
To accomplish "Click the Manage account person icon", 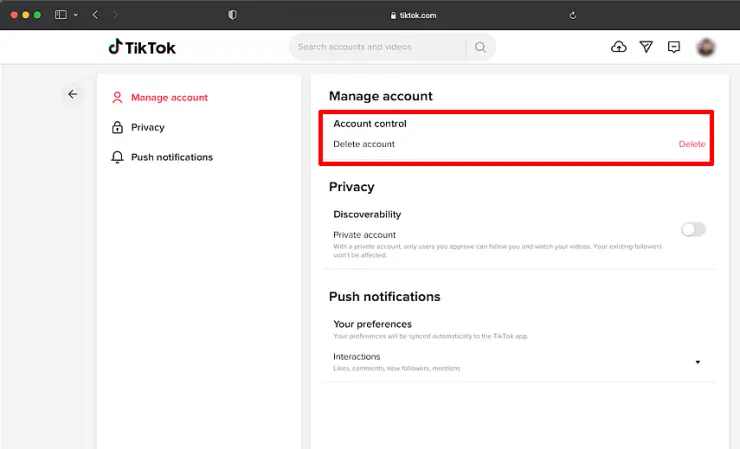I will [x=117, y=97].
